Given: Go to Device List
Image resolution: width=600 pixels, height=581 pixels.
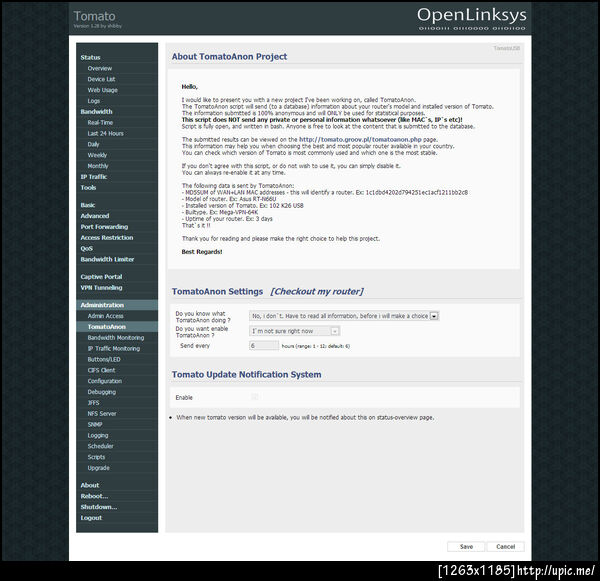Looking at the screenshot, I should pos(101,79).
